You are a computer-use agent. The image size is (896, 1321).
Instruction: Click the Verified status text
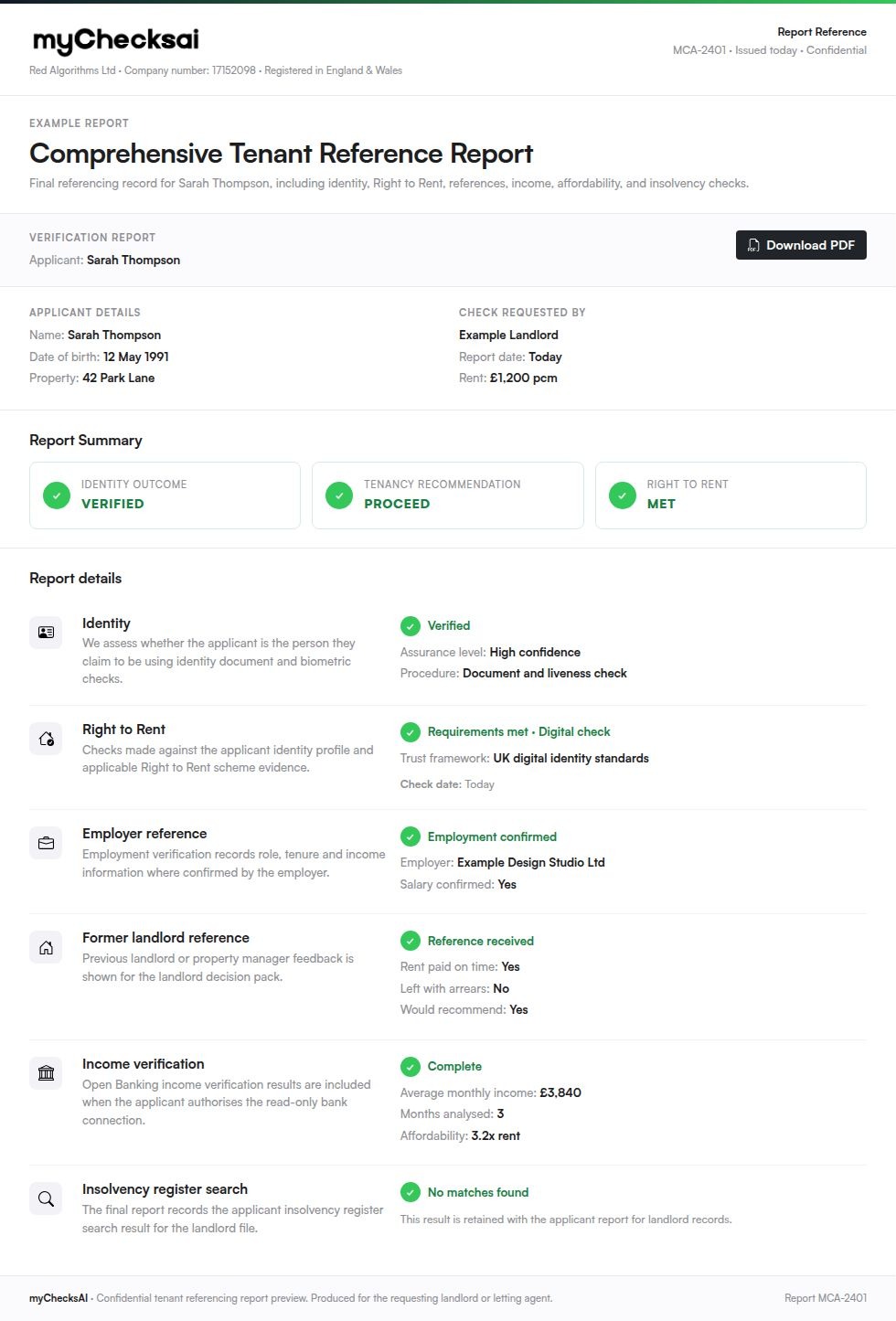click(x=449, y=626)
